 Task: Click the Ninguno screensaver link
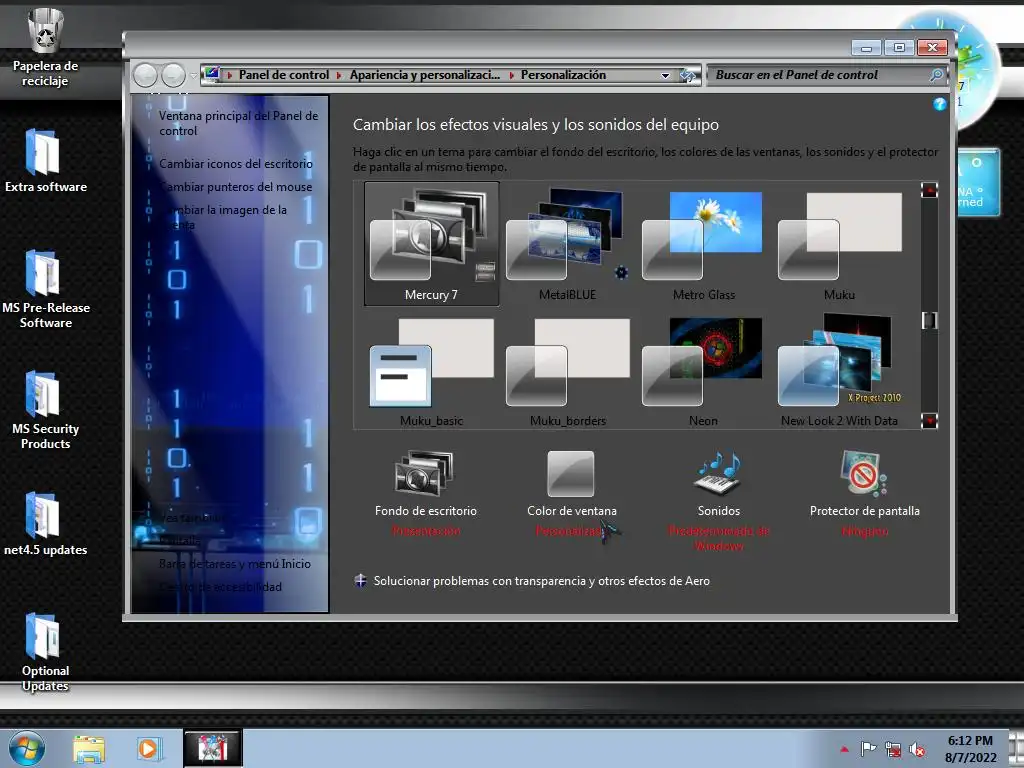click(x=865, y=531)
